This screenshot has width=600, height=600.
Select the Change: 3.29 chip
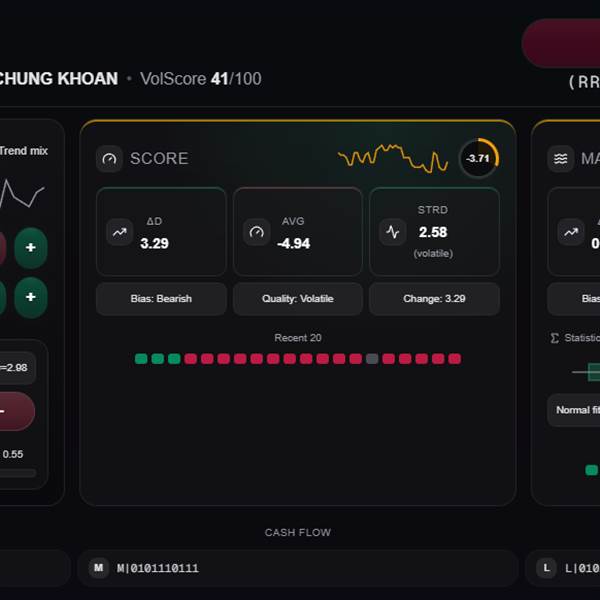[434, 298]
